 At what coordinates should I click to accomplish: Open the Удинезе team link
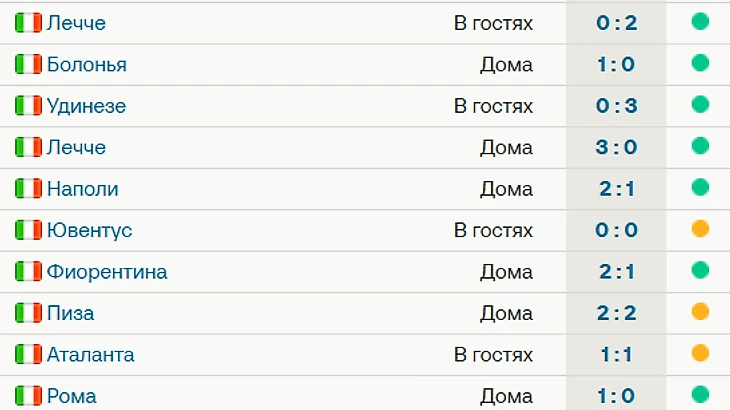pyautogui.click(x=86, y=106)
